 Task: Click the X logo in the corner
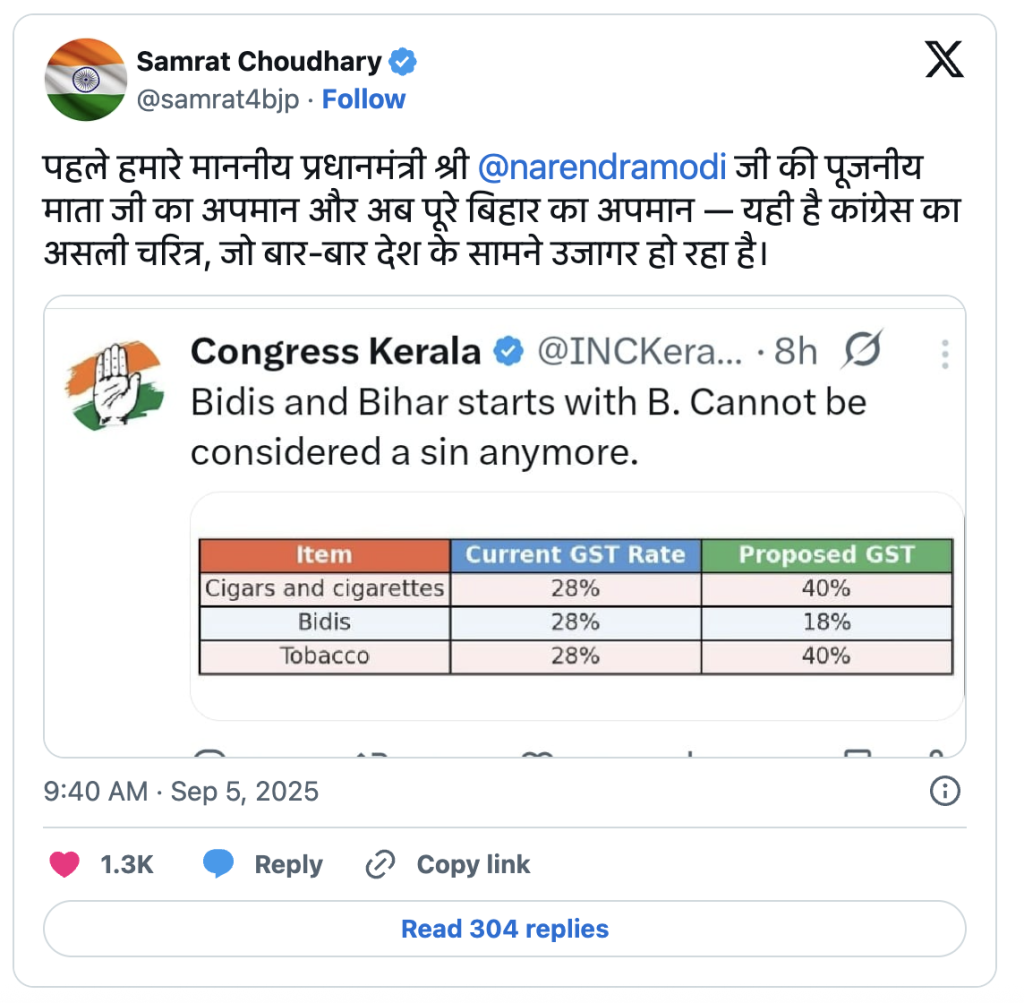click(x=944, y=61)
